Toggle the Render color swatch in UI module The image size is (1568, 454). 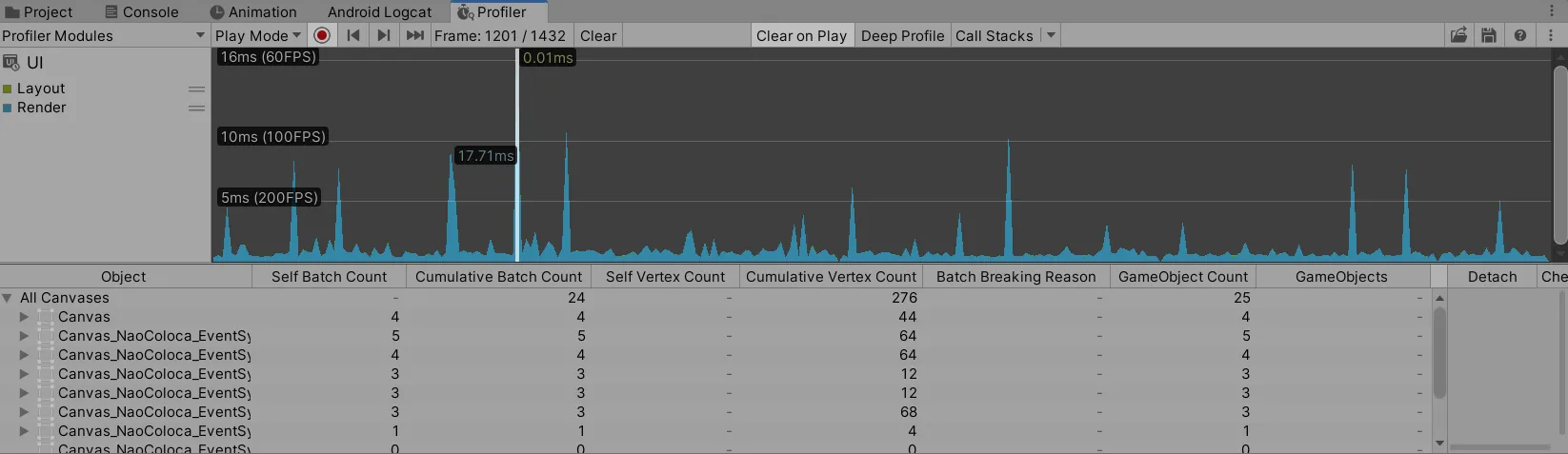[8, 108]
